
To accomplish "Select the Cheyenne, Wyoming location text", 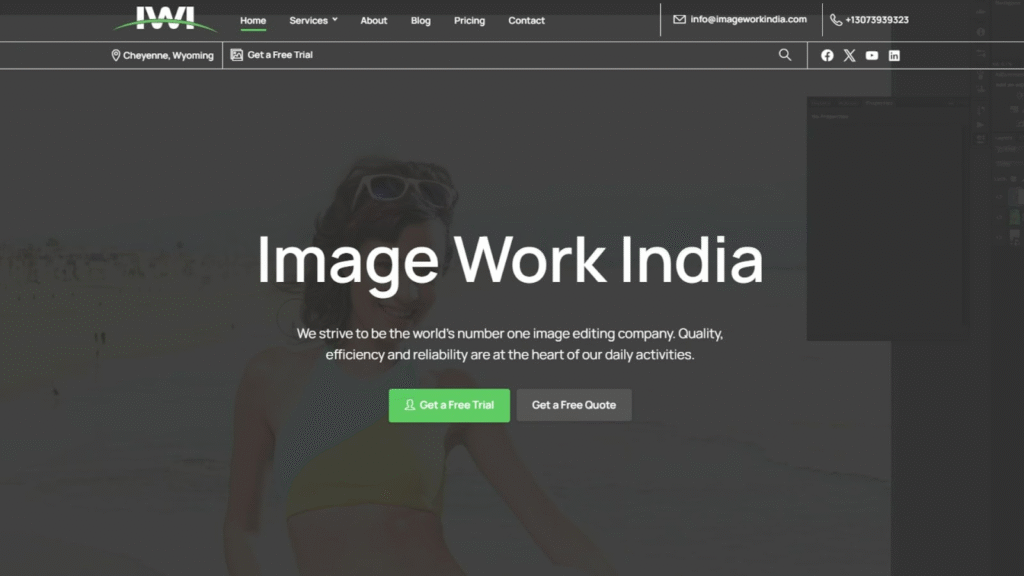I will pos(168,56).
